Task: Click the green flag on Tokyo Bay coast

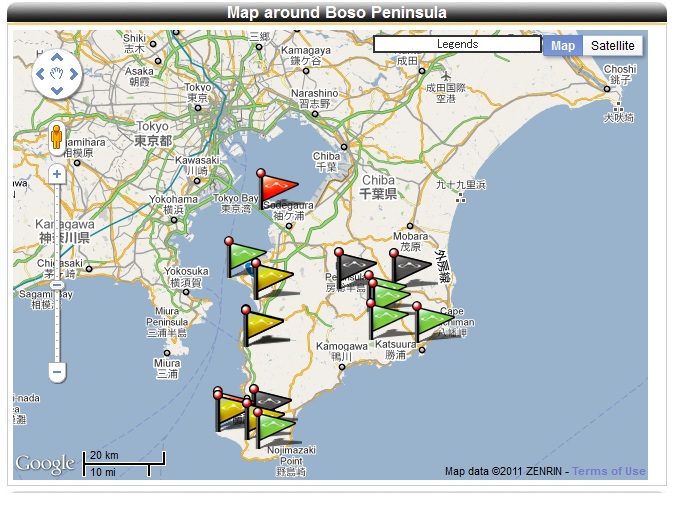Action: pyautogui.click(x=244, y=256)
